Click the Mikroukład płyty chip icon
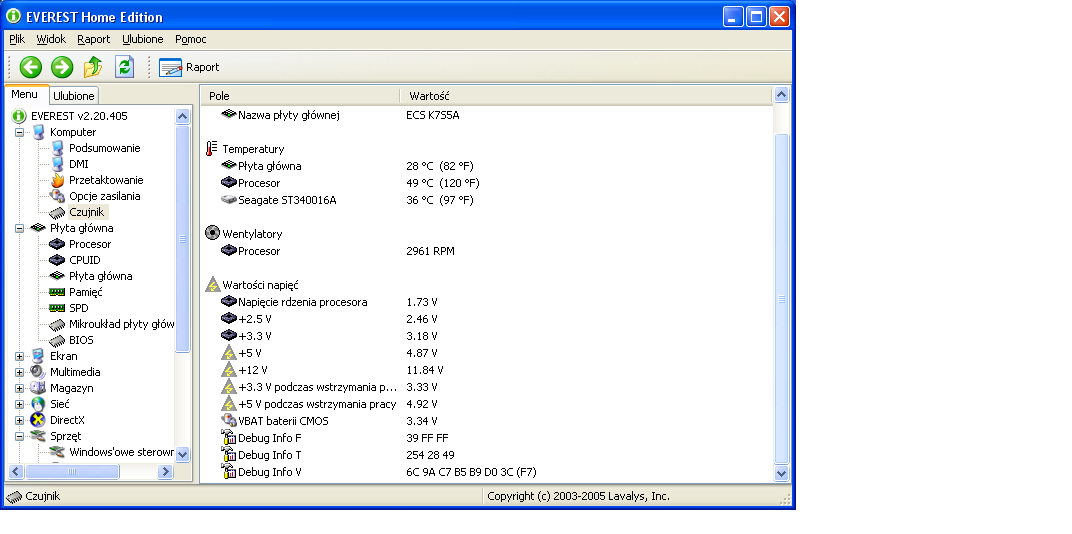Viewport: 1072px width, 534px height. [x=57, y=324]
